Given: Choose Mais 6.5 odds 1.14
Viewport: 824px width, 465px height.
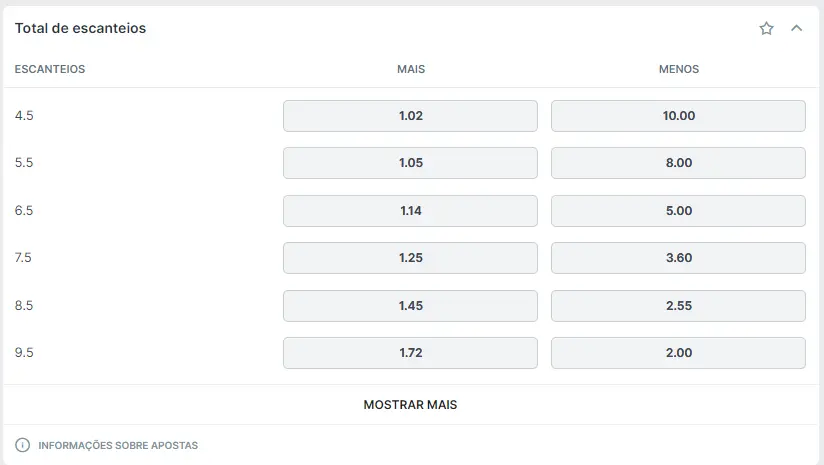Looking at the screenshot, I should point(410,211).
